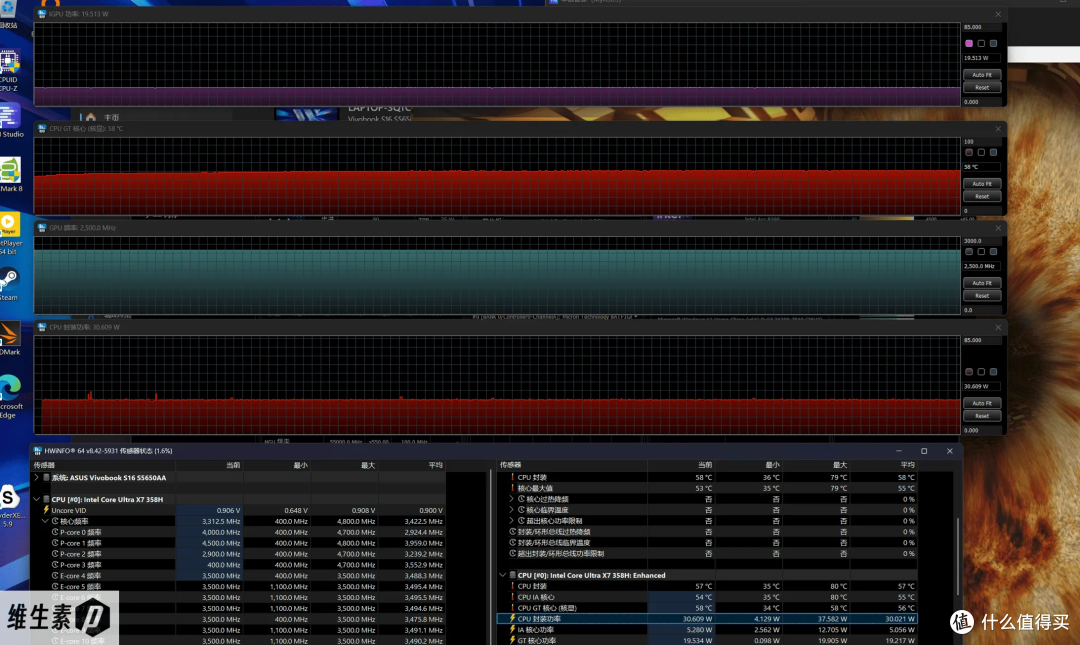Viewport: 1080px width, 645px height.
Task: Click Reset in IGPU power graph
Action: [x=982, y=88]
